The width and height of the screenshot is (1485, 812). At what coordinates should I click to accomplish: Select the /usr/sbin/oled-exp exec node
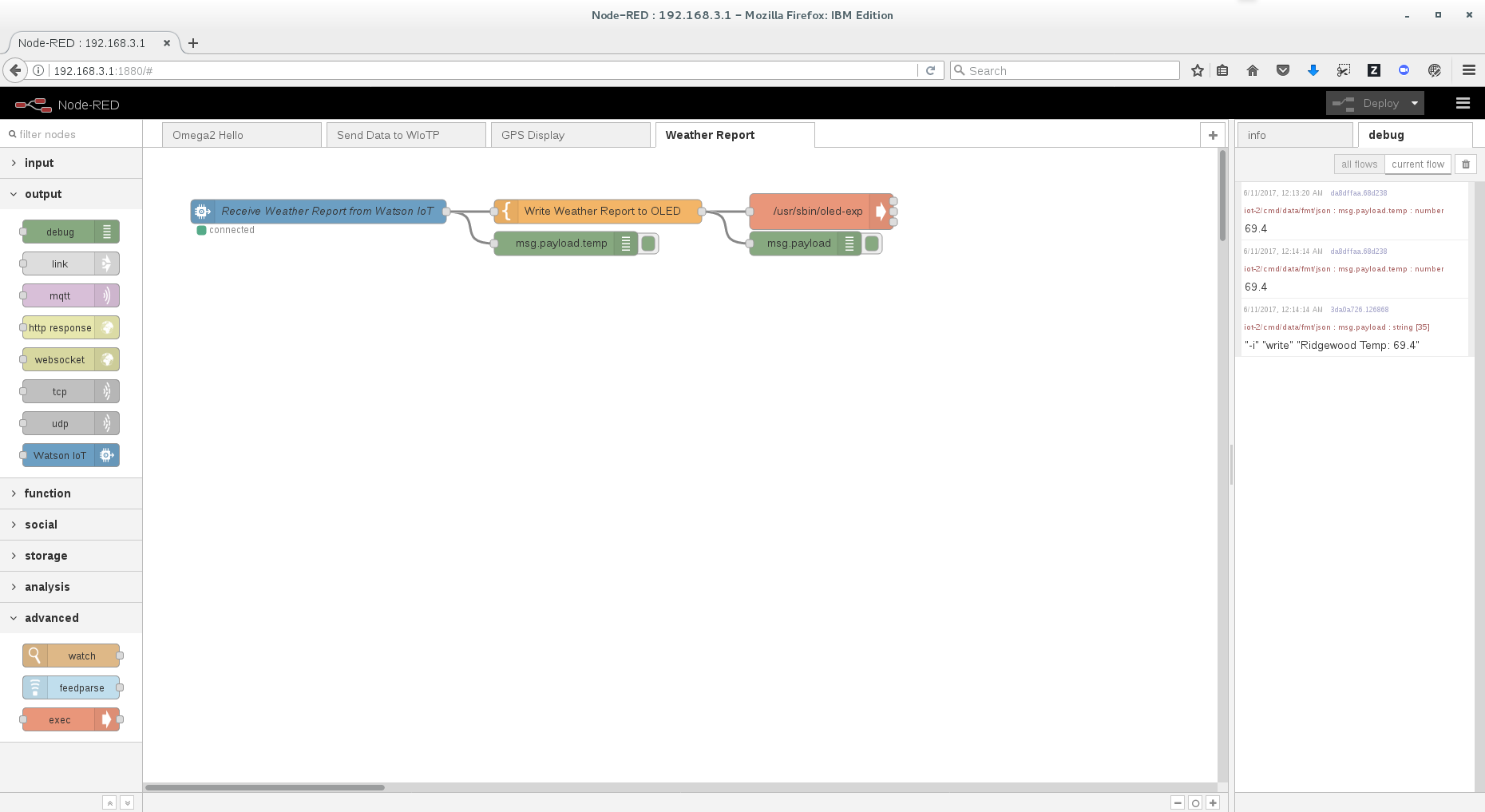coord(822,212)
